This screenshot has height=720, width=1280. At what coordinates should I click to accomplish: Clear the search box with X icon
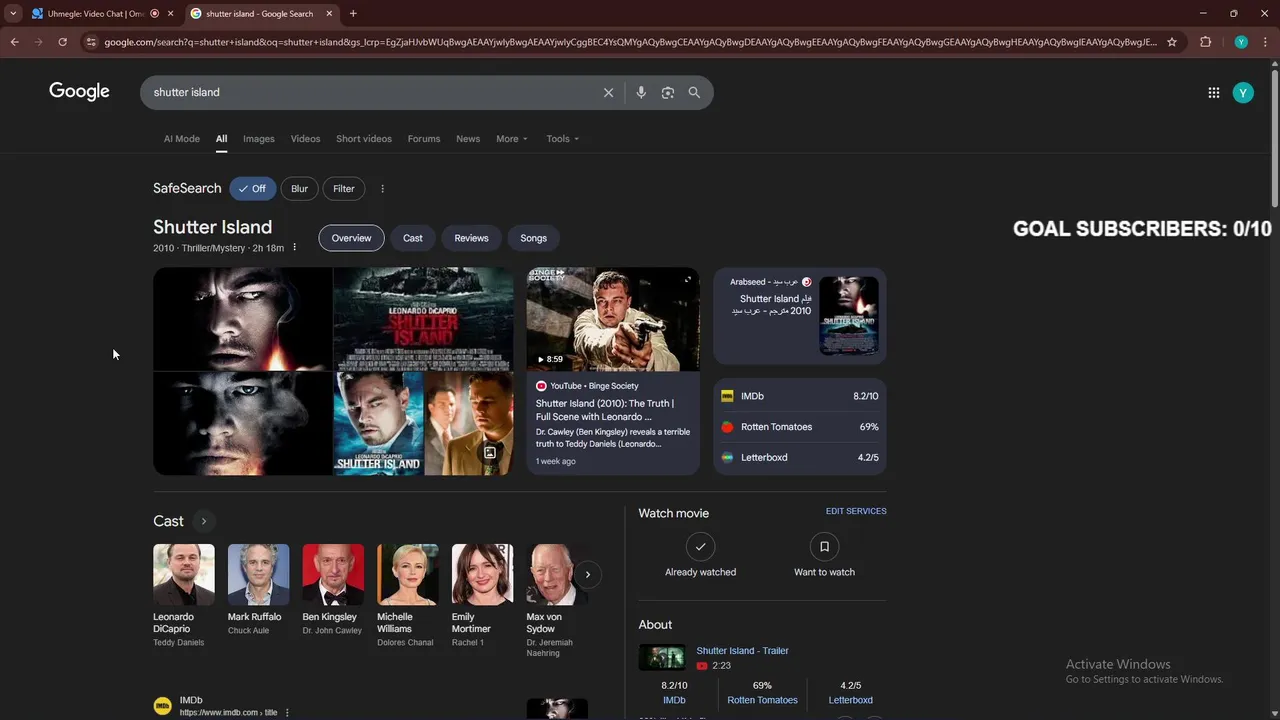(608, 92)
